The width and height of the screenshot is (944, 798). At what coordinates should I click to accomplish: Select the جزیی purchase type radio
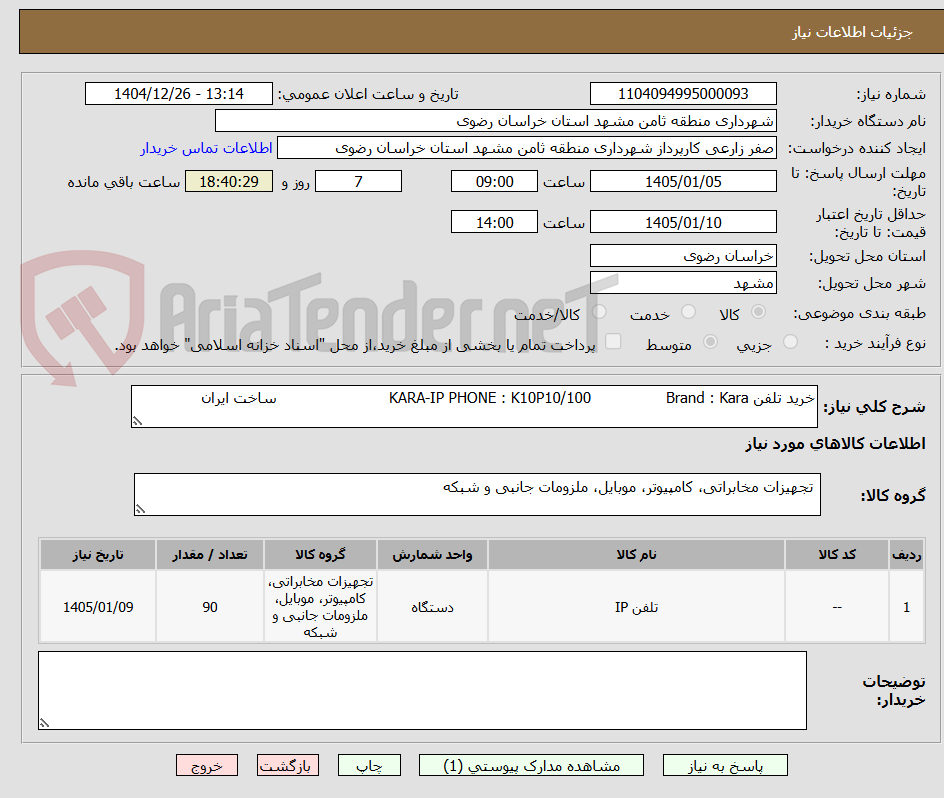click(x=790, y=342)
